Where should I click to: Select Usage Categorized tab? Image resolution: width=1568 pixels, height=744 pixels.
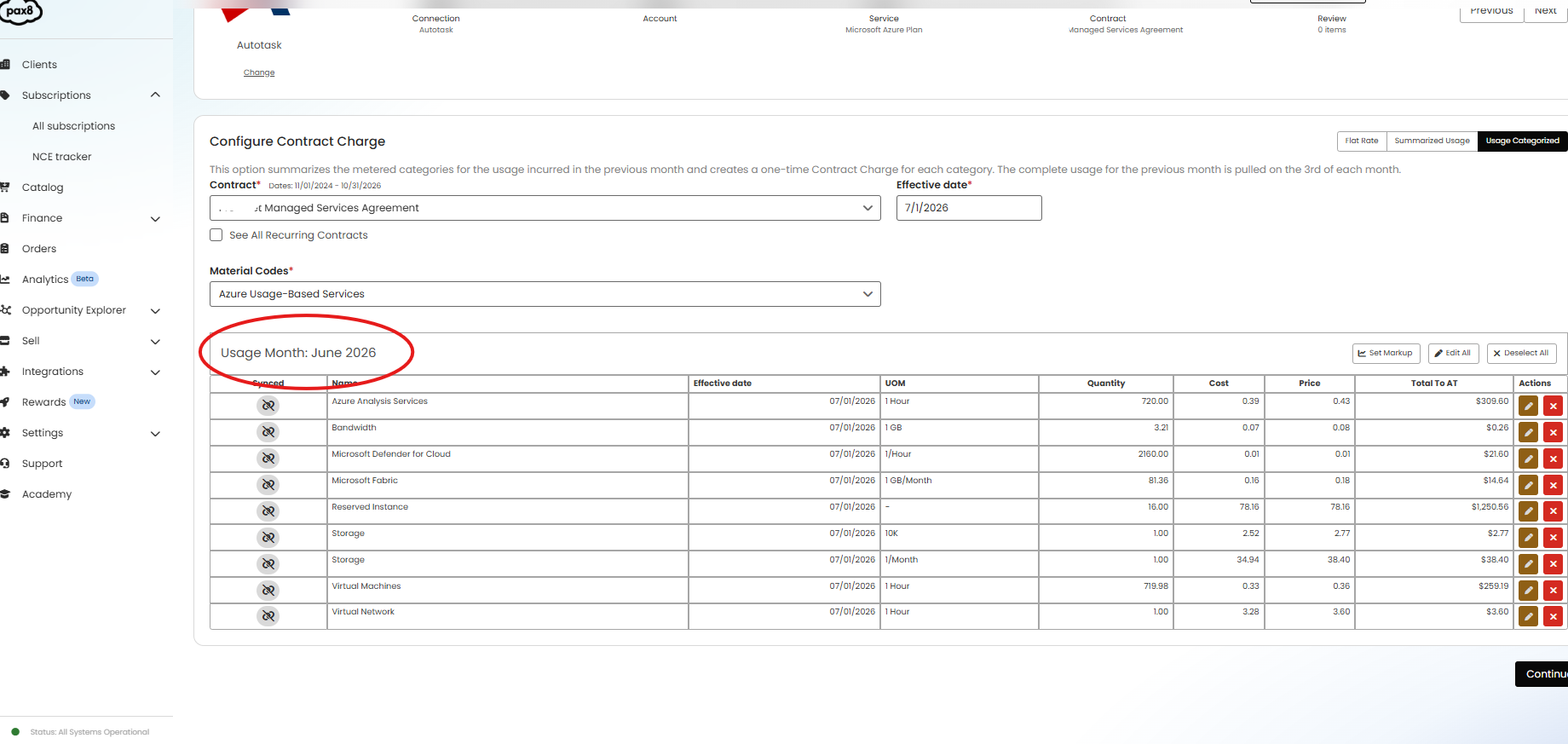(1522, 141)
